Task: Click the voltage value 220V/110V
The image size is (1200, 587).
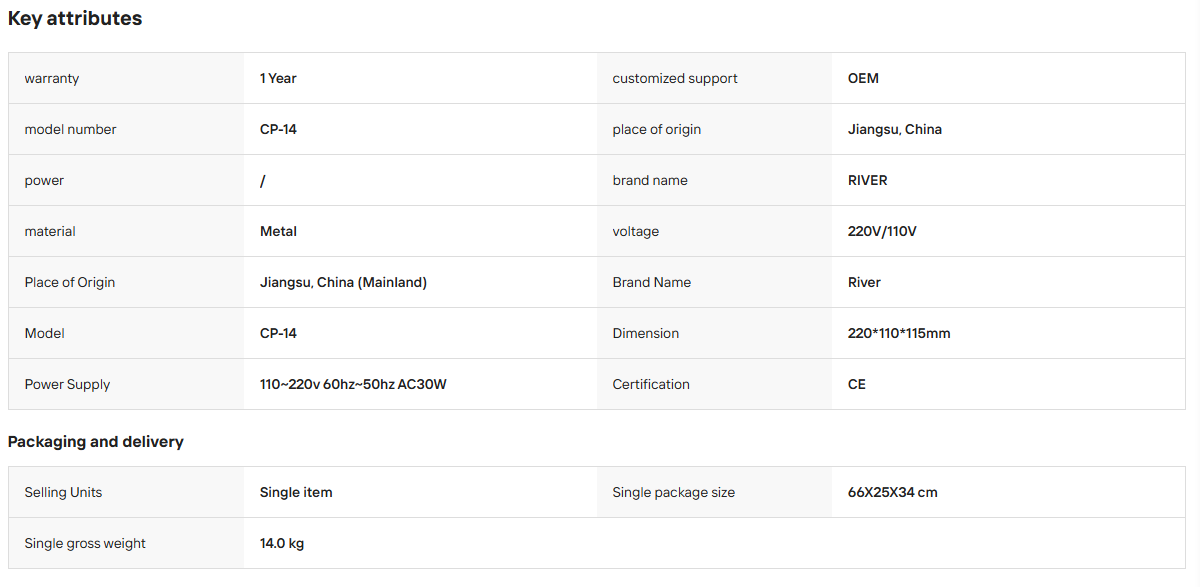Action: 882,231
